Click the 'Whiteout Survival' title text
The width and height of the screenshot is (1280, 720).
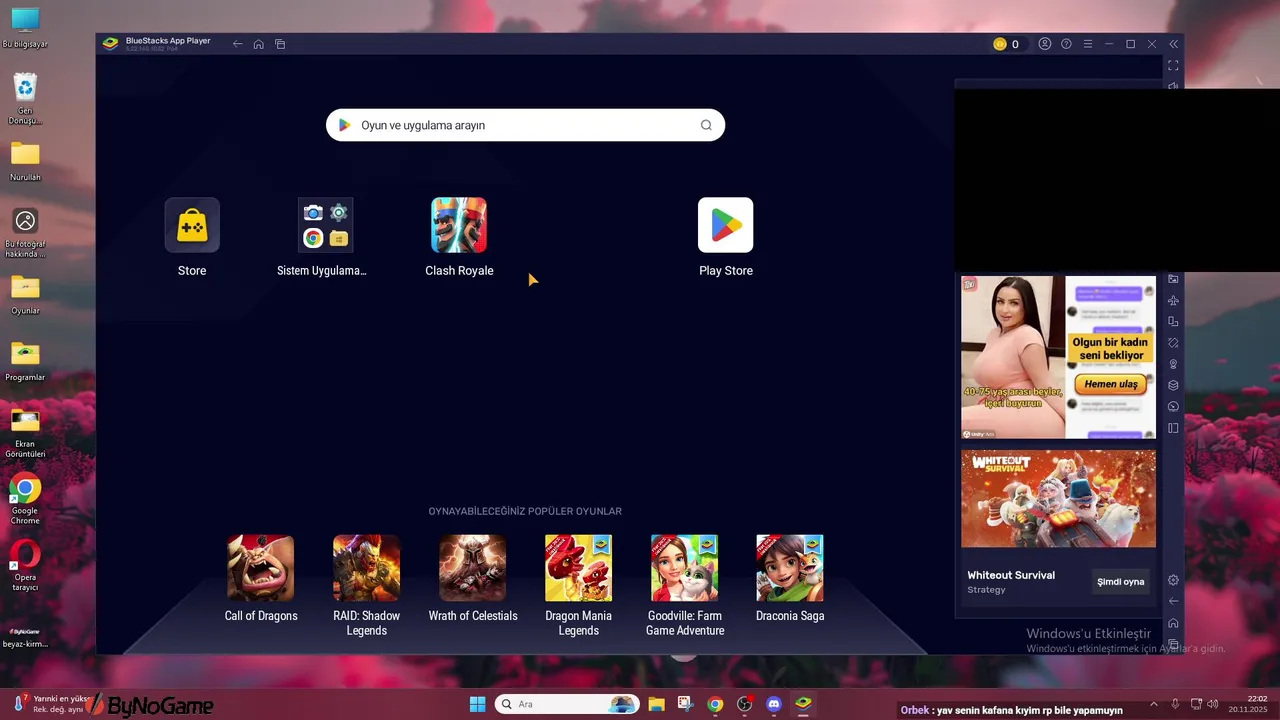point(1011,575)
